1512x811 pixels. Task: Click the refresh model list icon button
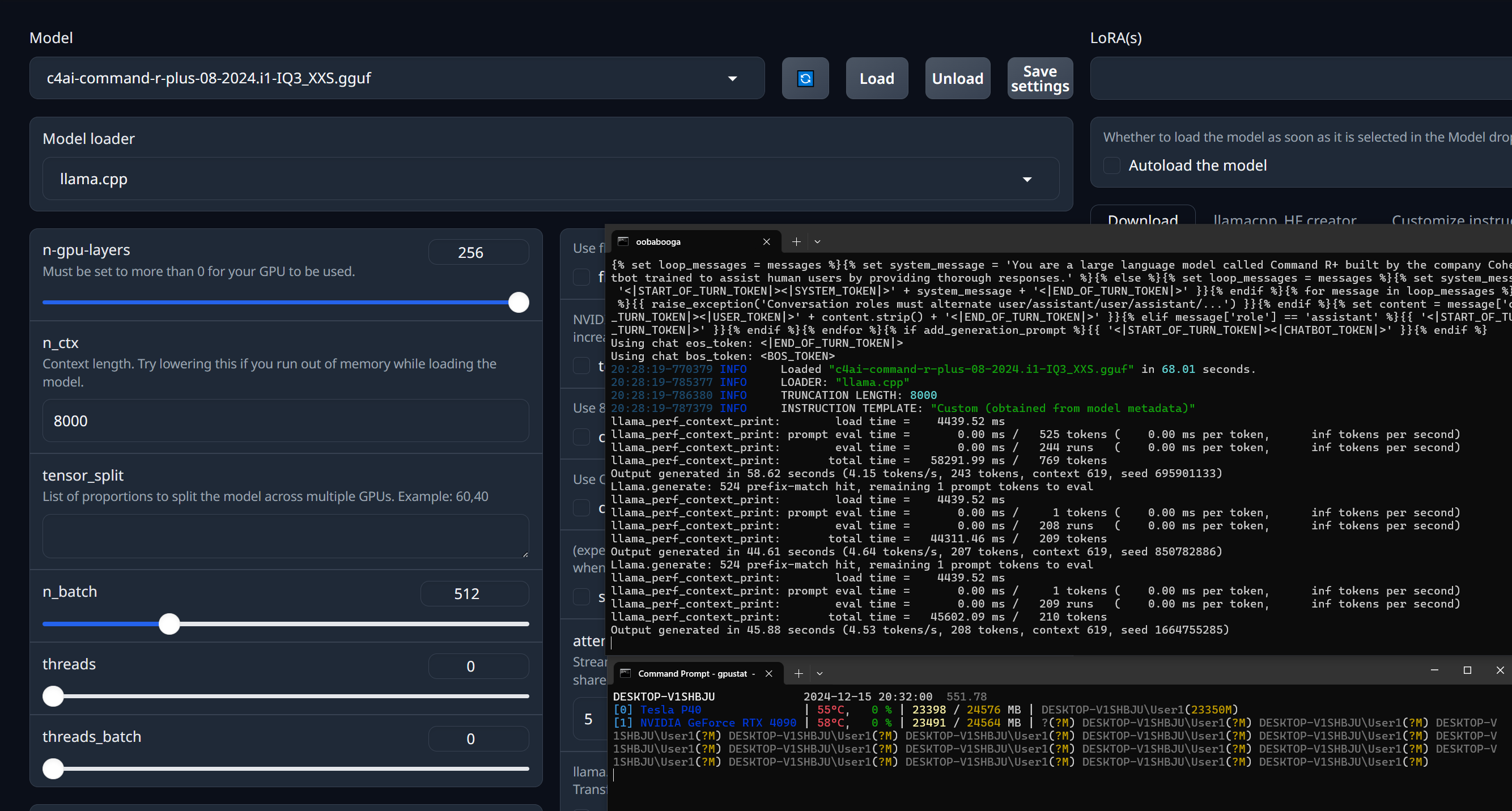805,78
